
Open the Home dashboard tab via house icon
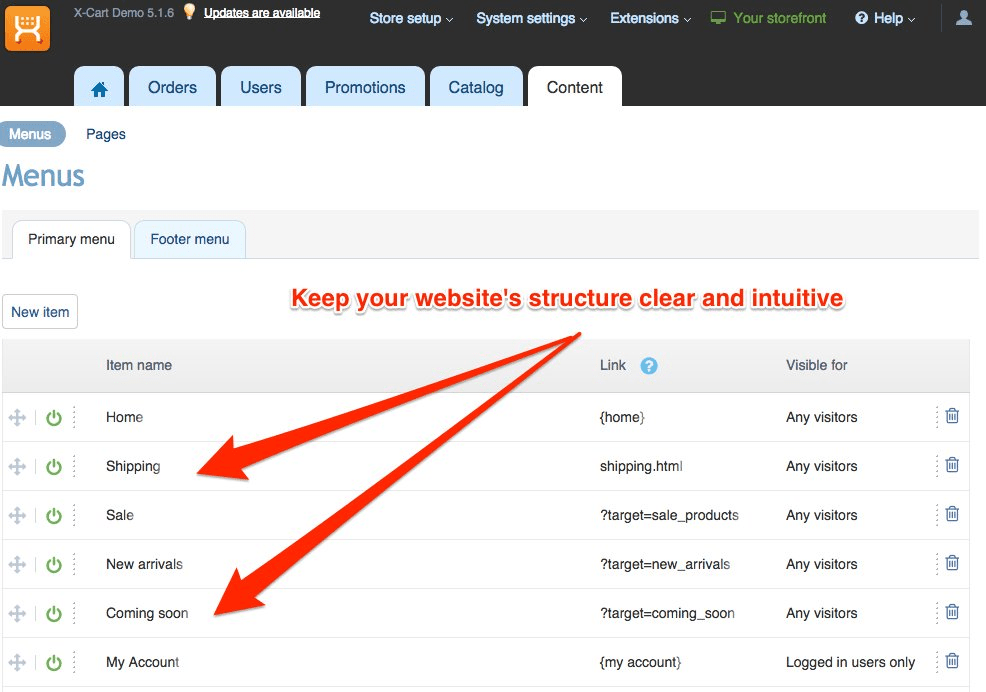(x=98, y=88)
